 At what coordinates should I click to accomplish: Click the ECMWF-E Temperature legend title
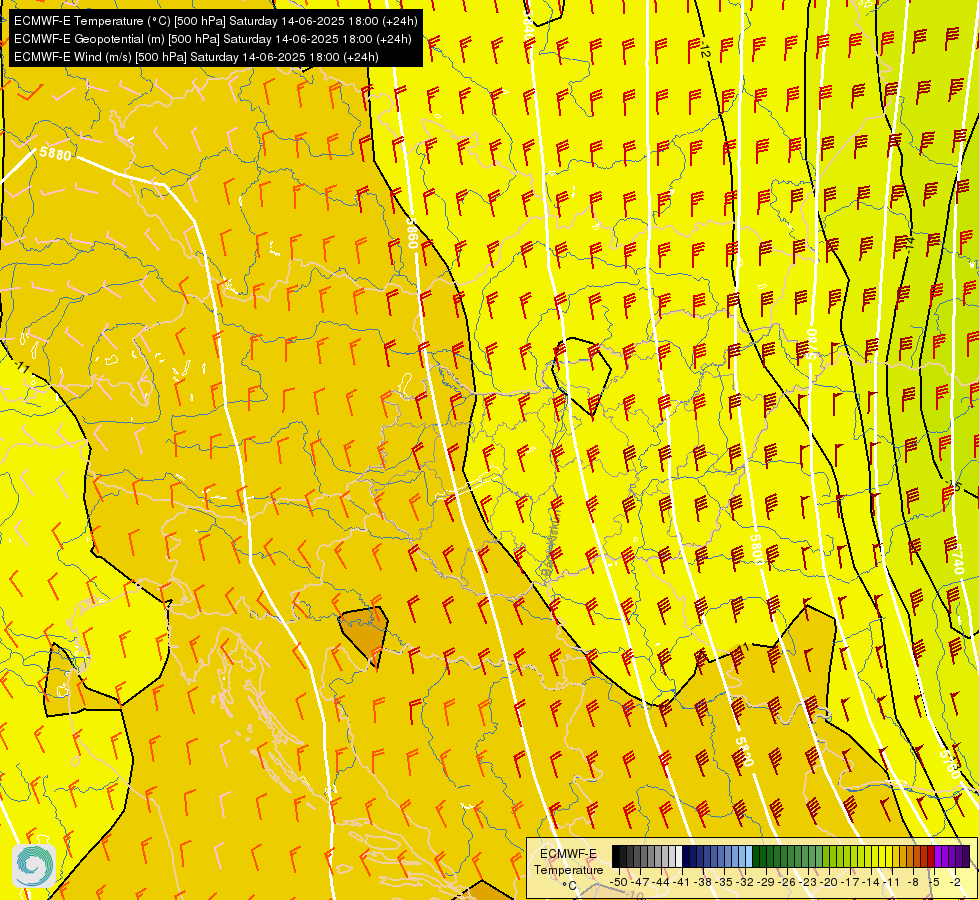[x=568, y=861]
